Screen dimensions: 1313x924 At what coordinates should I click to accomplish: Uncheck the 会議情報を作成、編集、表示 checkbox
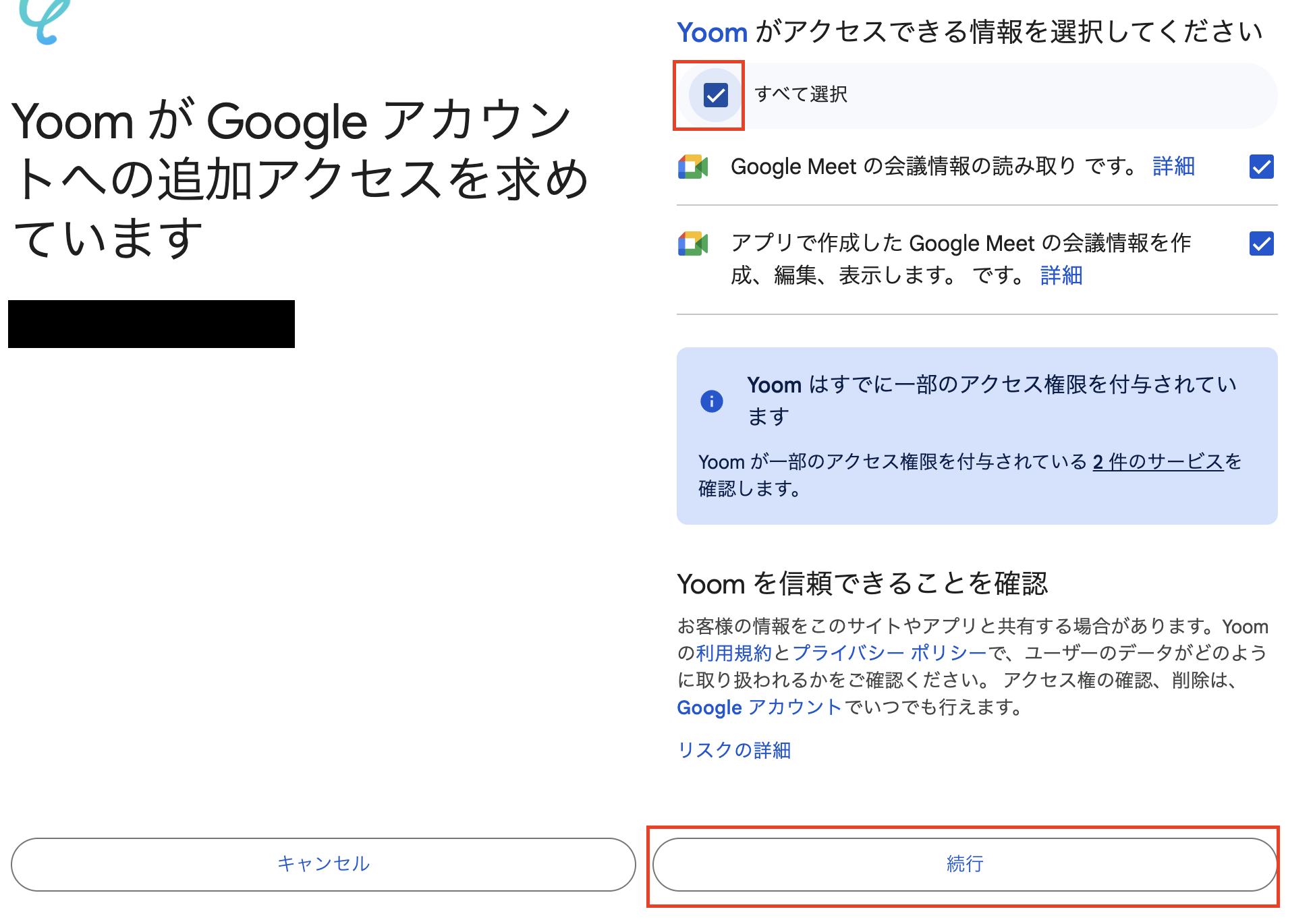pyautogui.click(x=1261, y=243)
